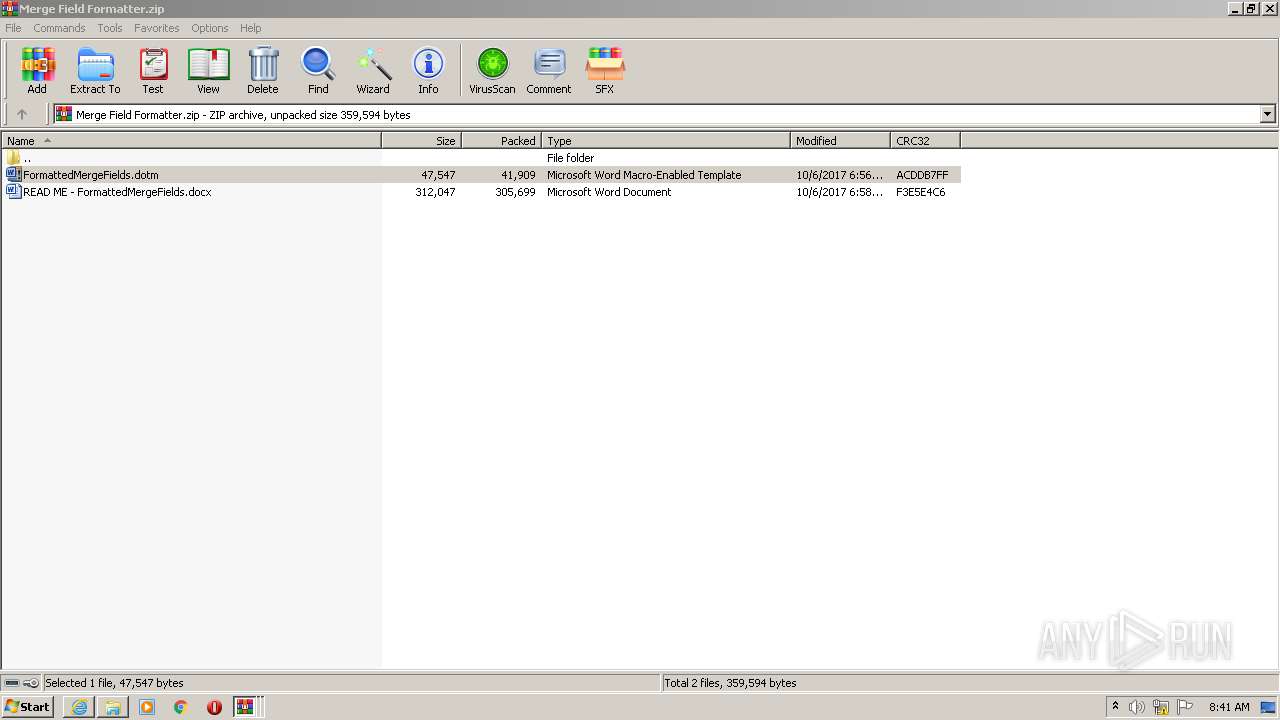Viewport: 1280px width, 720px height.
Task: Click the network tray icon
Action: pos(1161,707)
